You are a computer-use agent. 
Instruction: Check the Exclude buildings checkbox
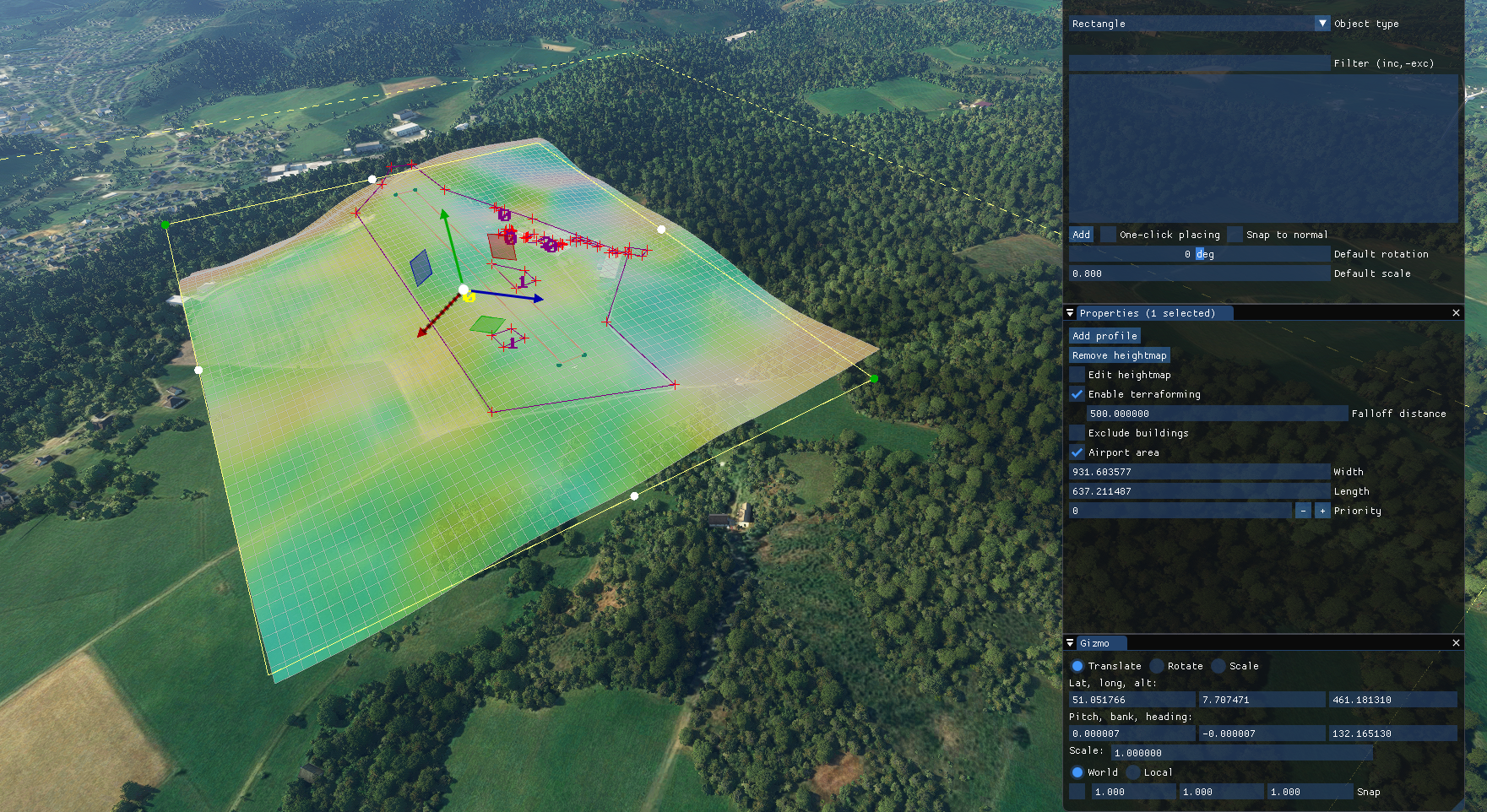(x=1077, y=433)
